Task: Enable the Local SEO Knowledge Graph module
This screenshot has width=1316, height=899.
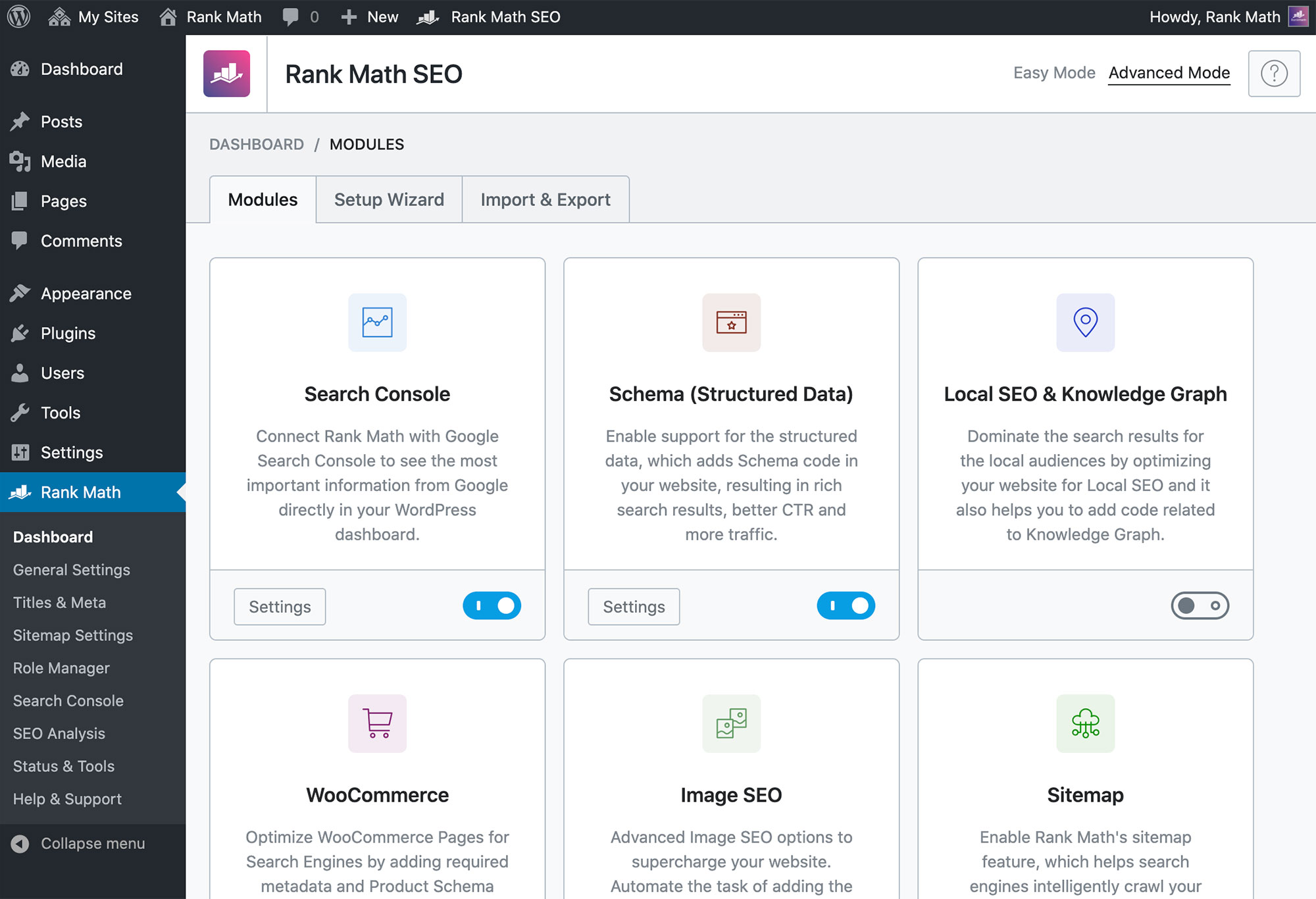Action: [x=1200, y=606]
